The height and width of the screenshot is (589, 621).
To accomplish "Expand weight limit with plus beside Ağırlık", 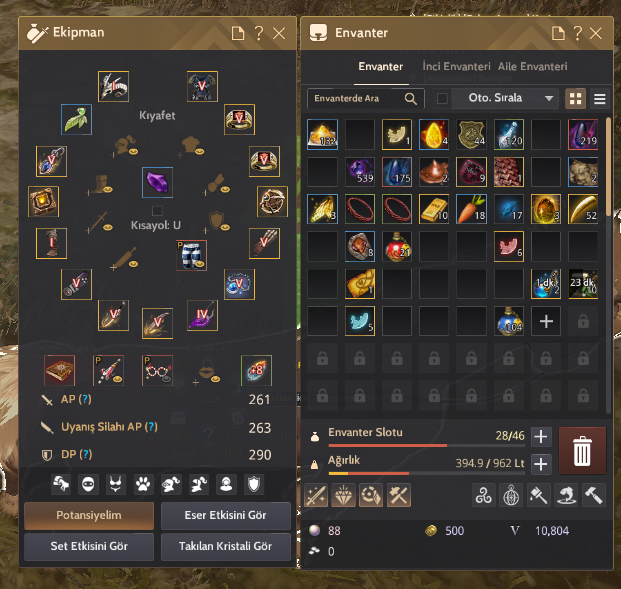I will (541, 464).
